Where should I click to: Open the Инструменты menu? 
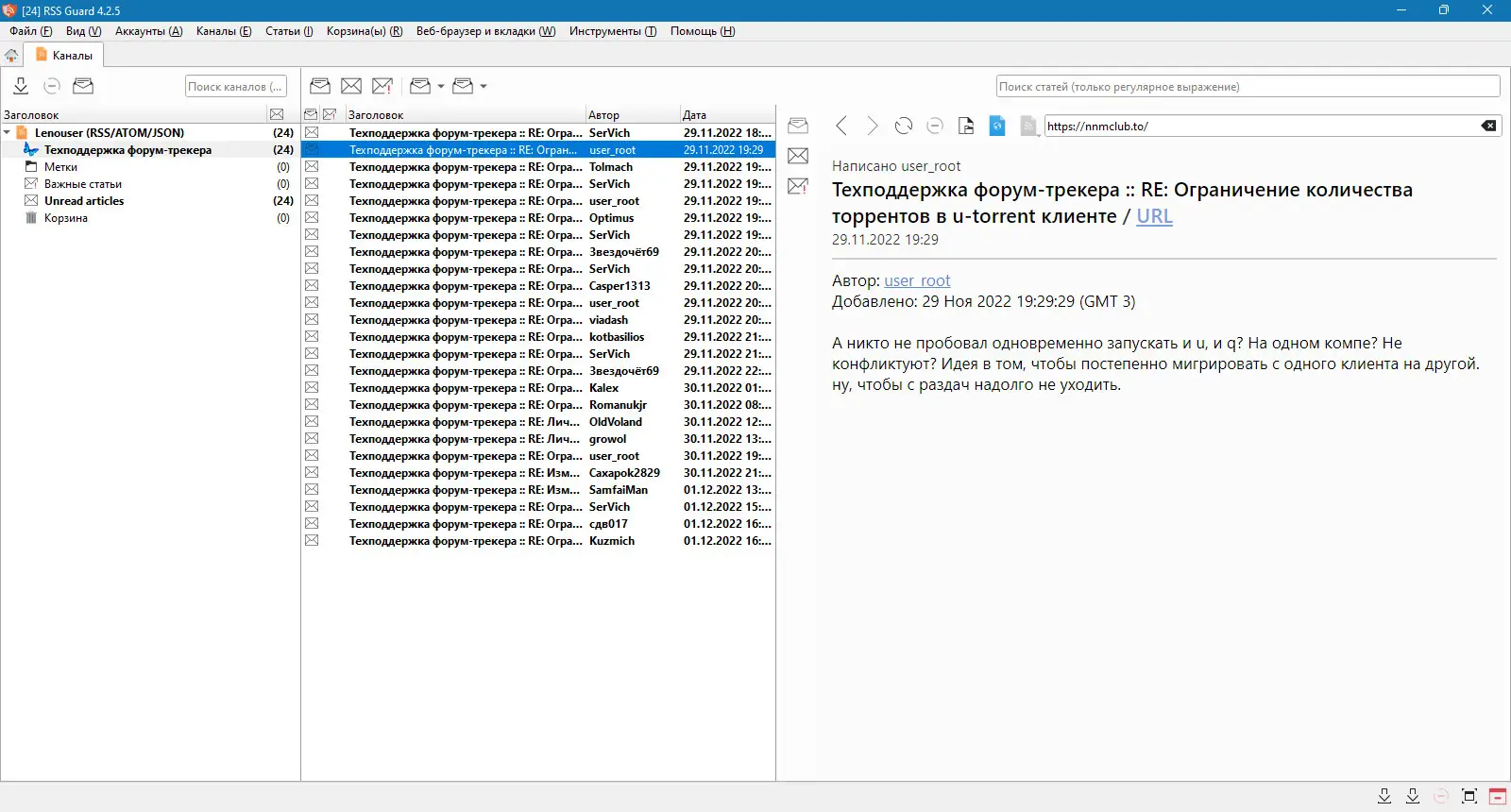coord(613,31)
